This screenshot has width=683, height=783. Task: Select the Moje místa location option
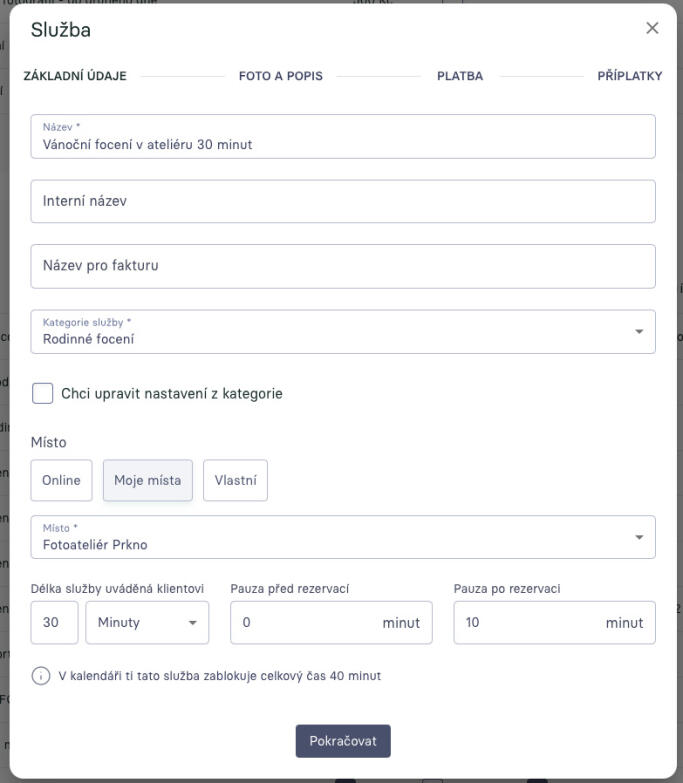148,480
